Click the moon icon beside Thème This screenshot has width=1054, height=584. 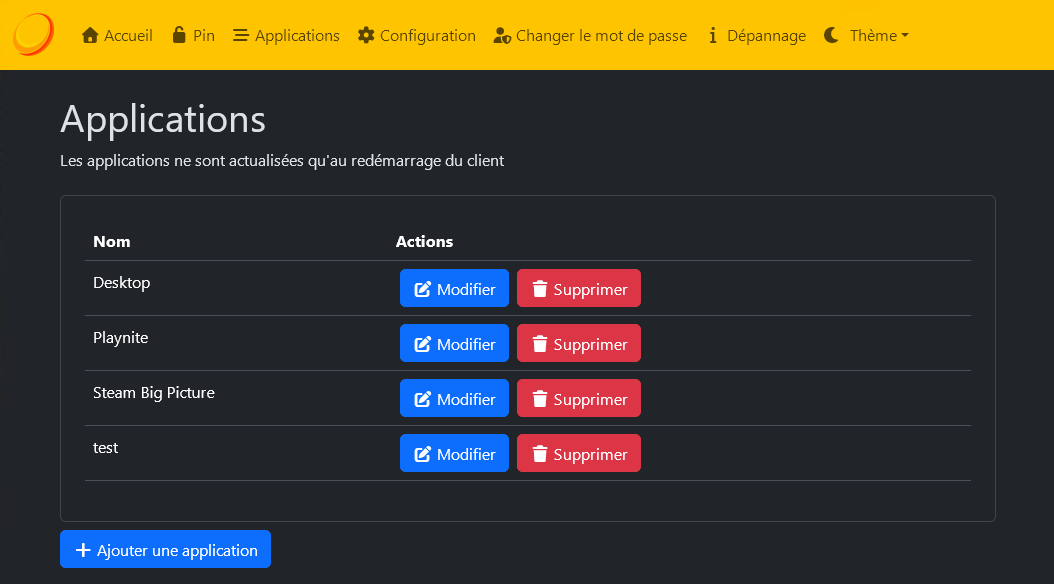[x=832, y=36]
